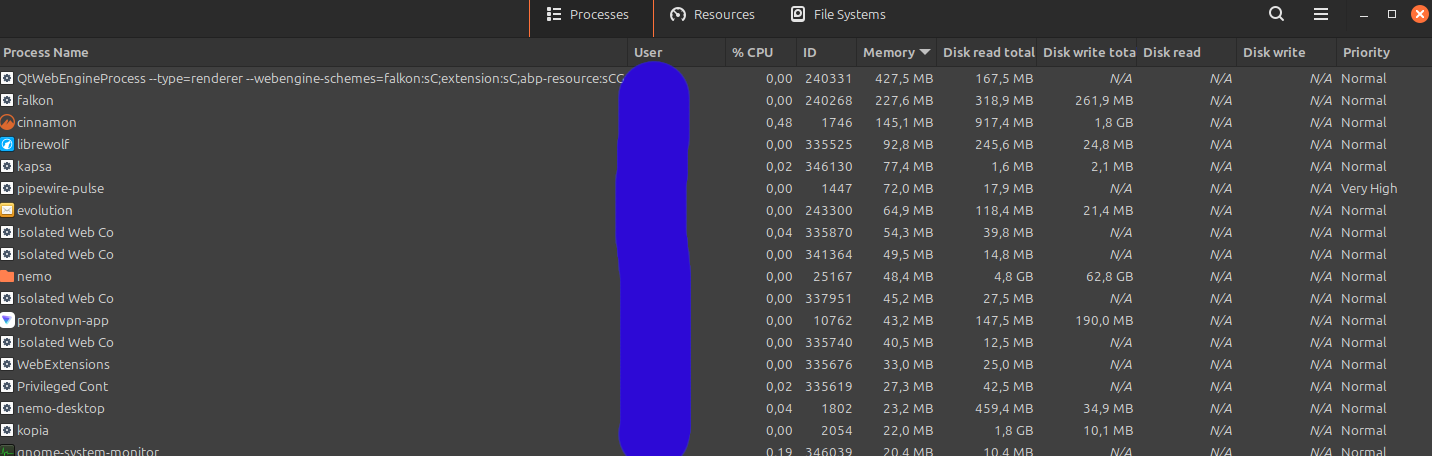The image size is (1432, 456).
Task: Minimize the System Monitor window
Action: [x=1364, y=15]
